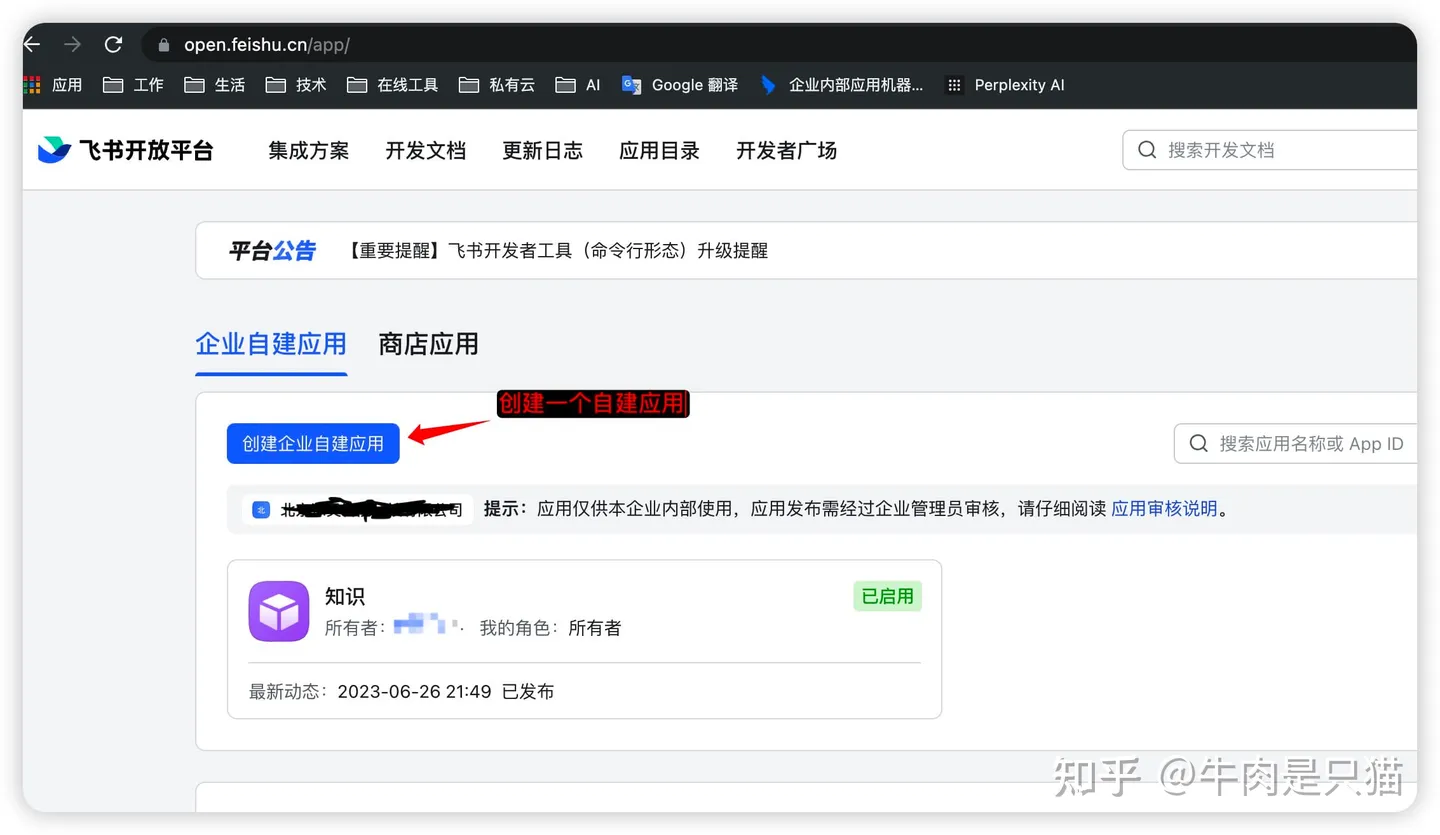The width and height of the screenshot is (1440, 835).
Task: Click the magnifier icon in app search
Action: (1198, 443)
